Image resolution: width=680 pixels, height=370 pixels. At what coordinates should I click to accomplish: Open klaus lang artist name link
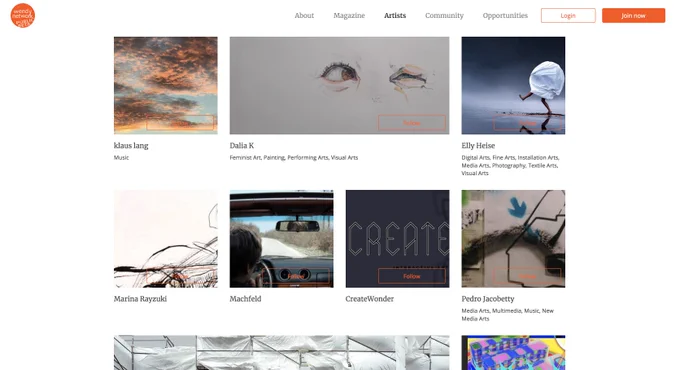click(x=131, y=146)
